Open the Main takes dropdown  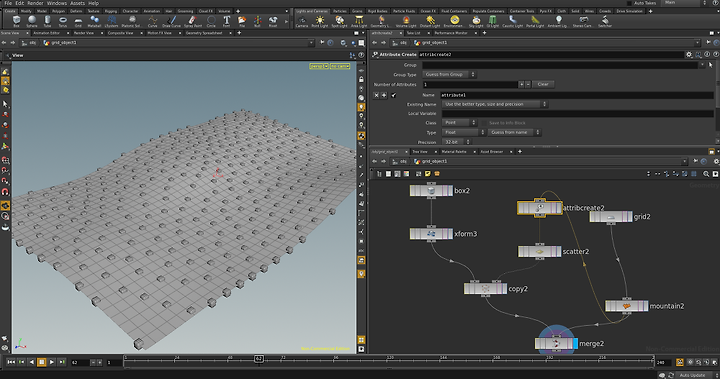(685, 3)
